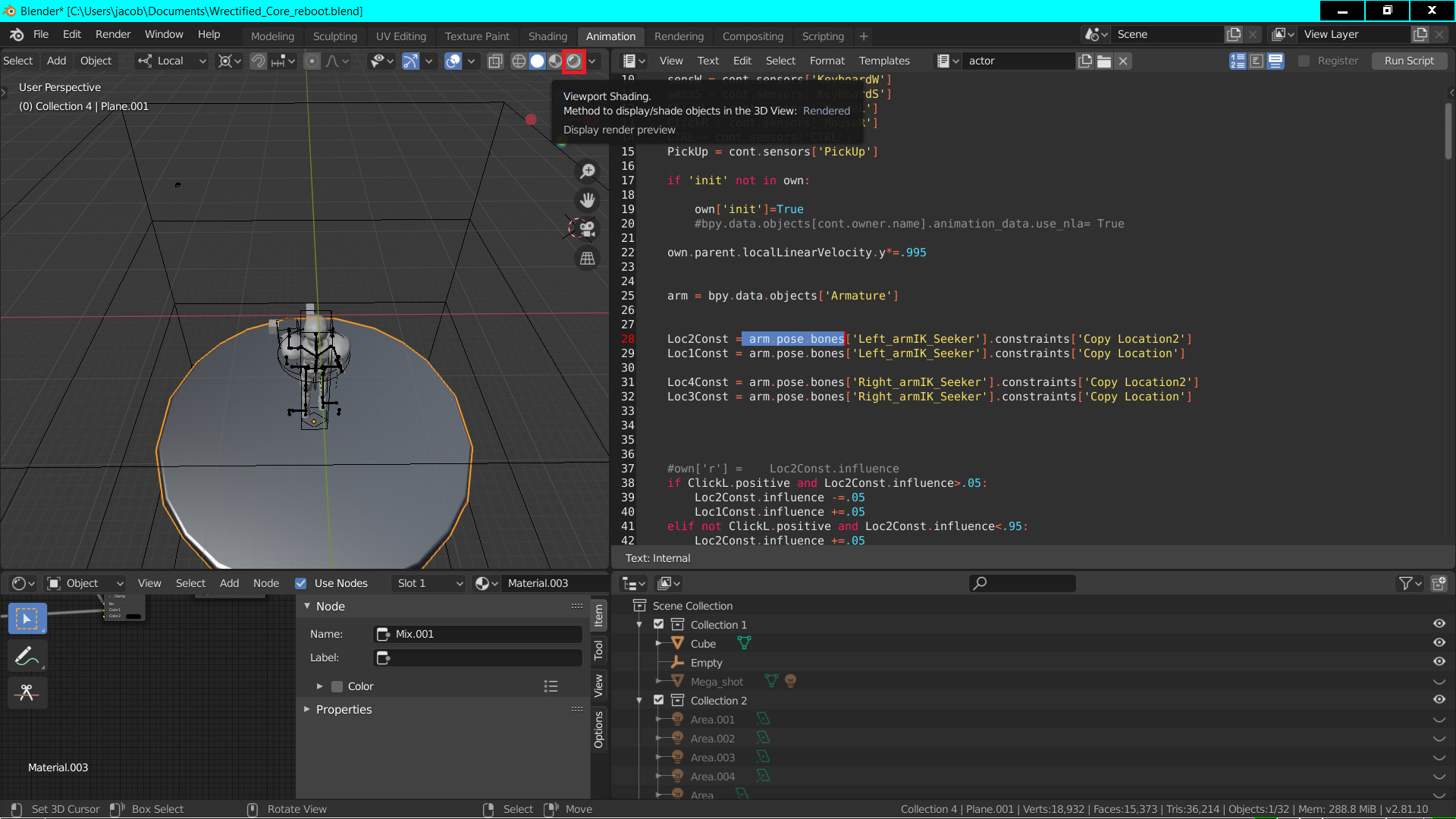This screenshot has height=819, width=1456.
Task: Select the Links Cut tool in node editor
Action: point(27,692)
